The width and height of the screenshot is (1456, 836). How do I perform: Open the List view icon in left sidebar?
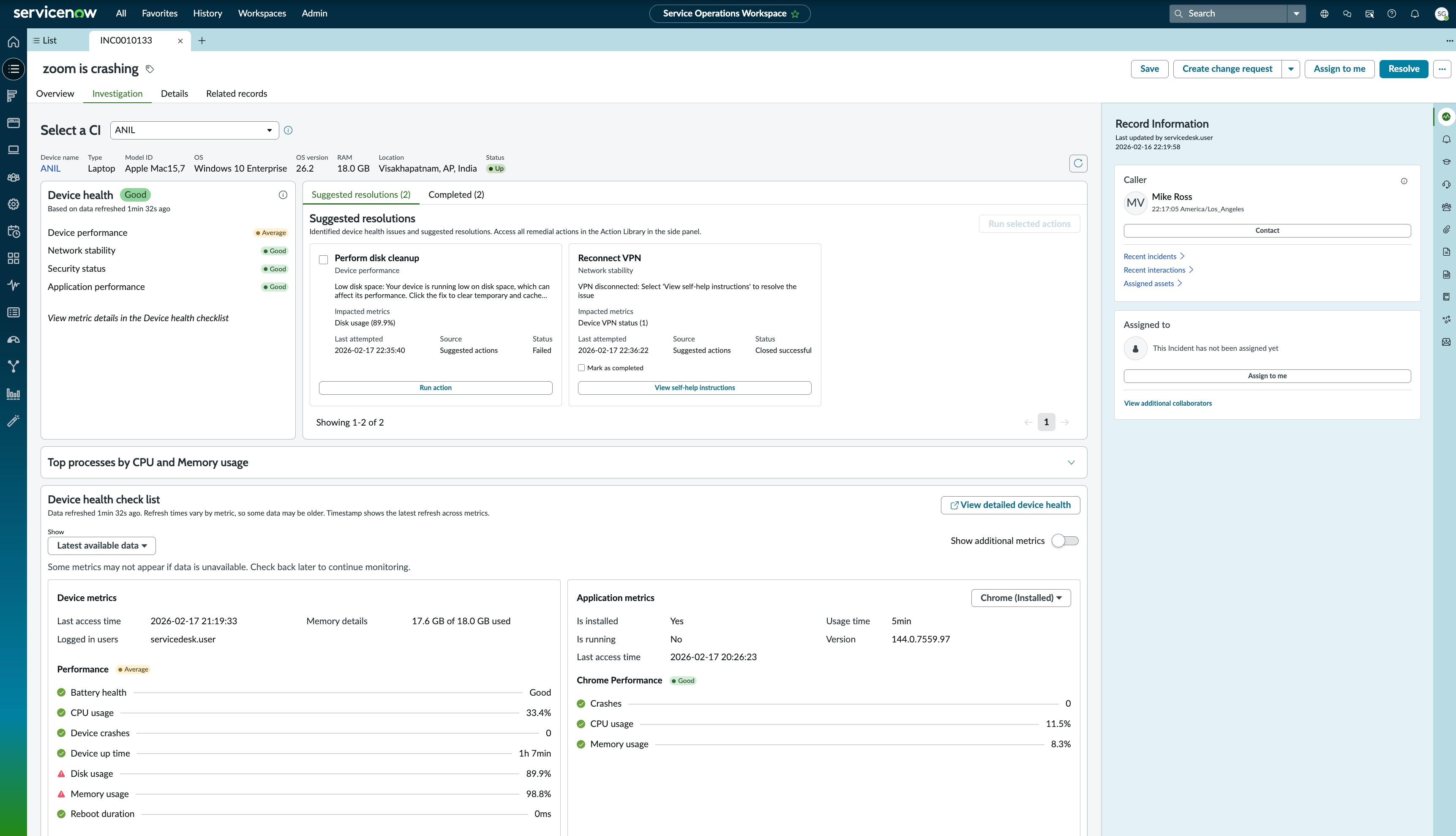[x=13, y=69]
